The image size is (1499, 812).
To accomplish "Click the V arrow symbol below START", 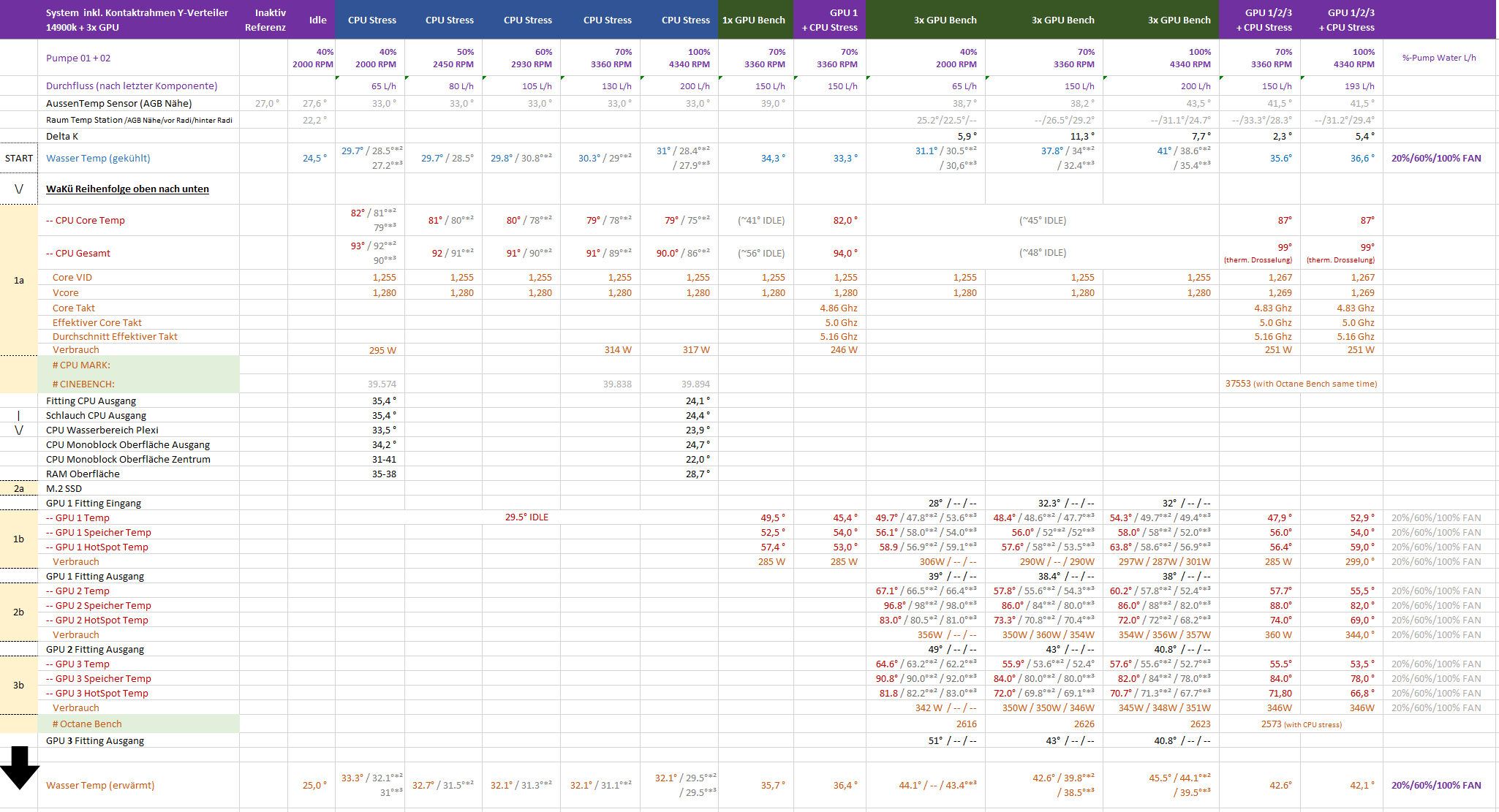I will [x=19, y=189].
